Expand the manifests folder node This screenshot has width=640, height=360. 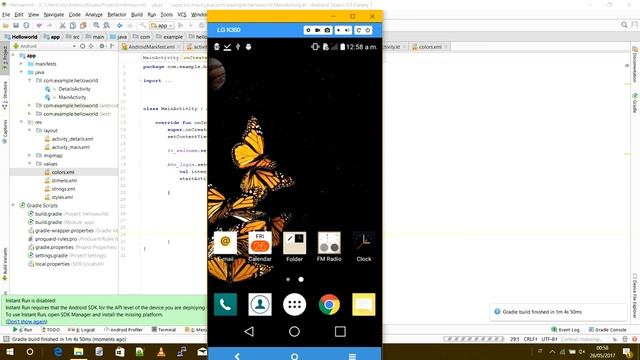(21, 64)
